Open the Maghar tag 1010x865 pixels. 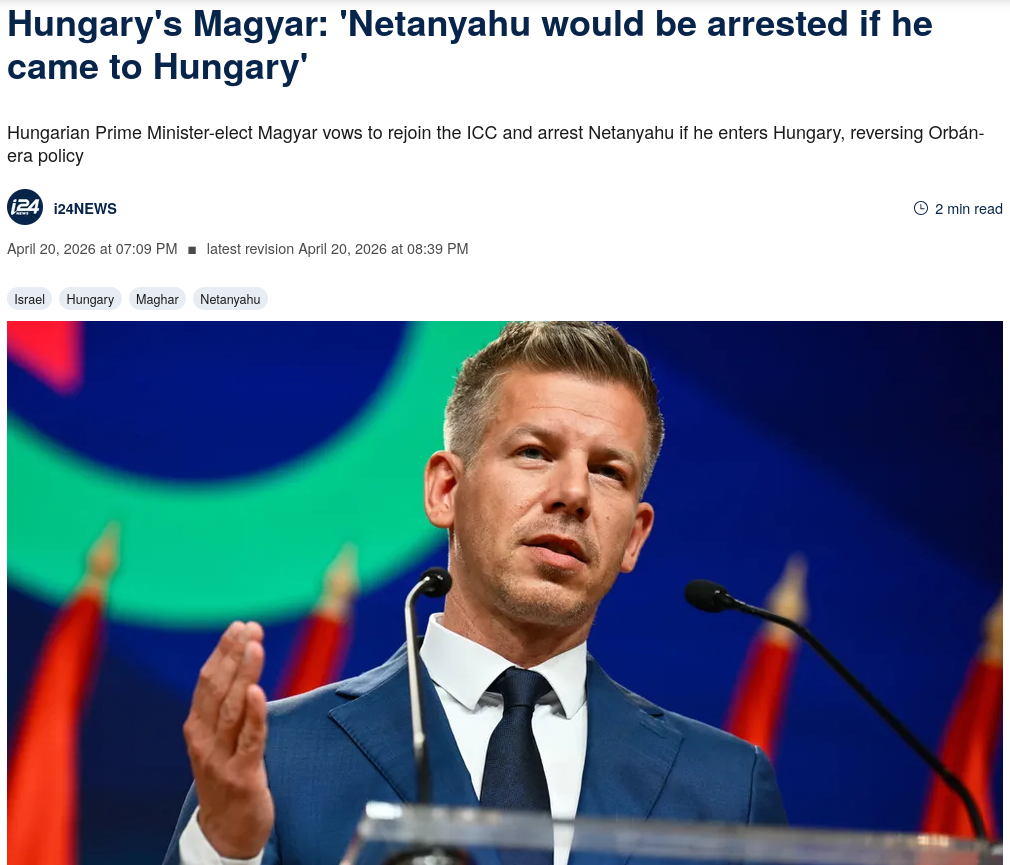click(157, 299)
